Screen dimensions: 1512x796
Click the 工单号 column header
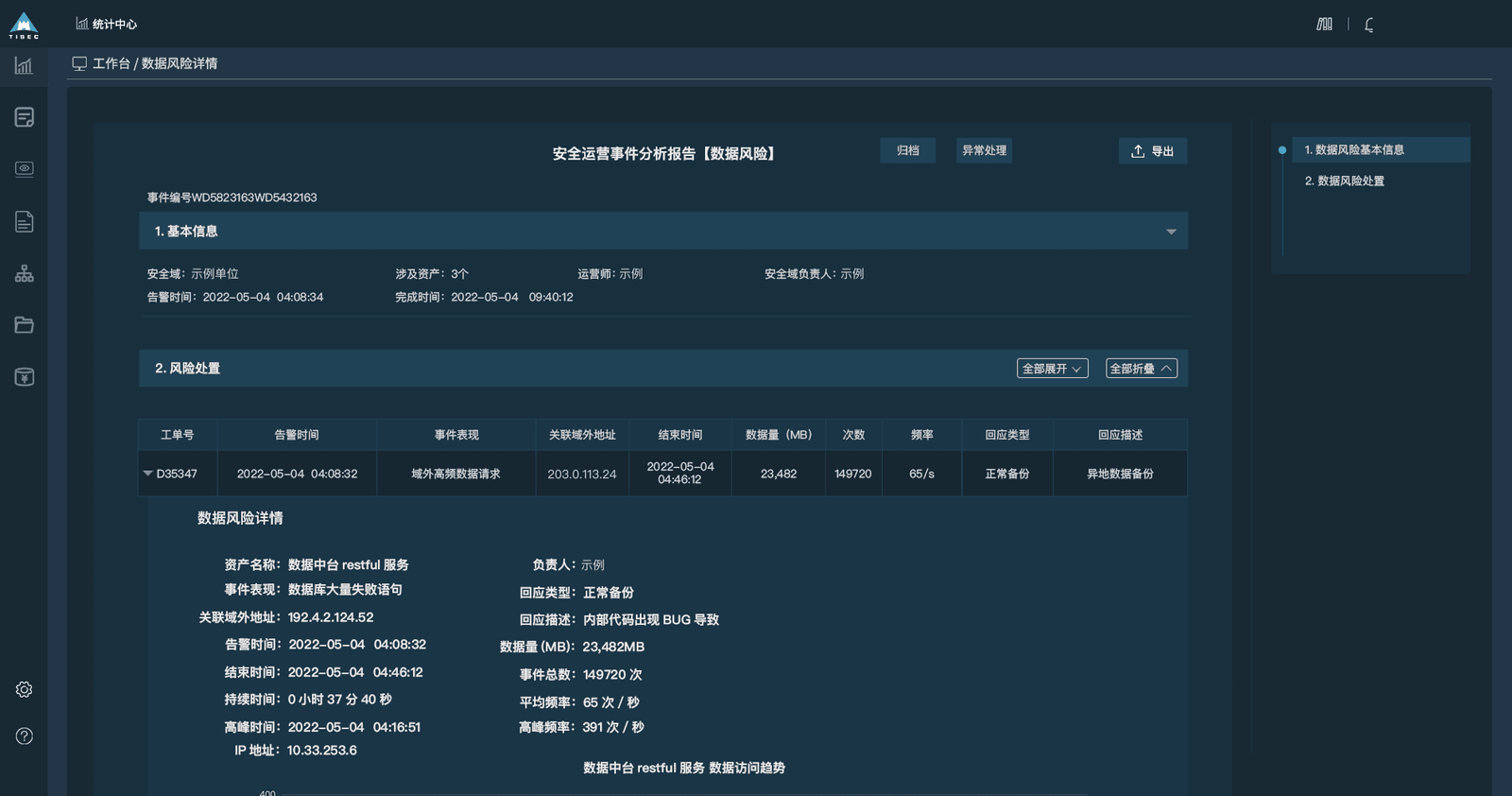pyautogui.click(x=178, y=435)
